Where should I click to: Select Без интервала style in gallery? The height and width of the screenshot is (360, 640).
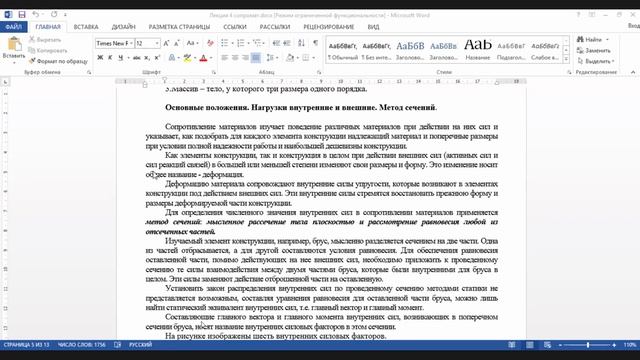click(x=376, y=51)
